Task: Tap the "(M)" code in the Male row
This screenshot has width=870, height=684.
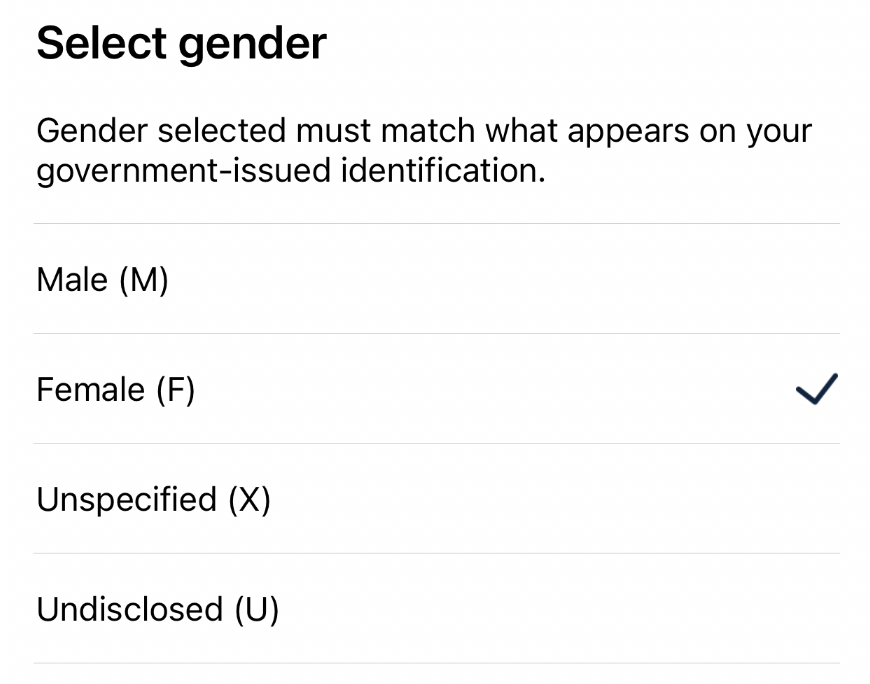Action: [144, 280]
